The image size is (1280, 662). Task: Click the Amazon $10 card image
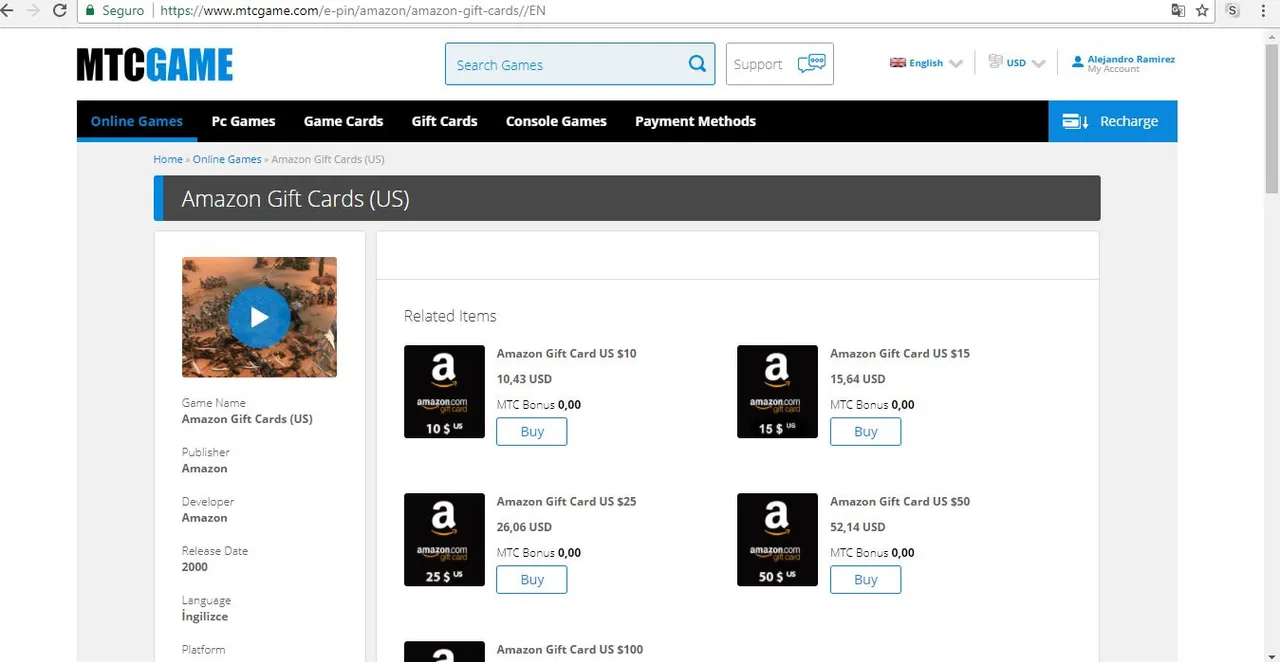click(x=444, y=392)
